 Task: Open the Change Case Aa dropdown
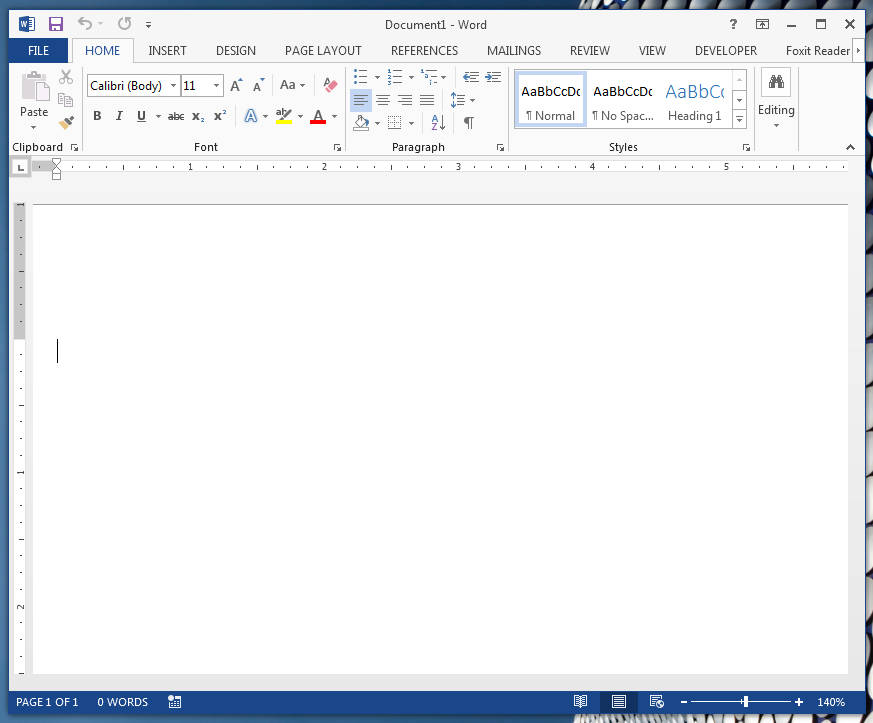[x=292, y=85]
